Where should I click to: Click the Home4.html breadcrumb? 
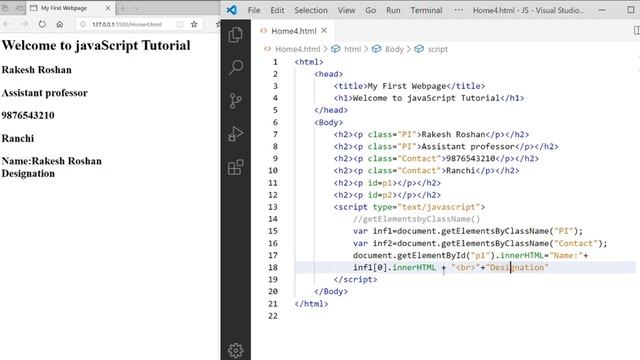[x=298, y=49]
